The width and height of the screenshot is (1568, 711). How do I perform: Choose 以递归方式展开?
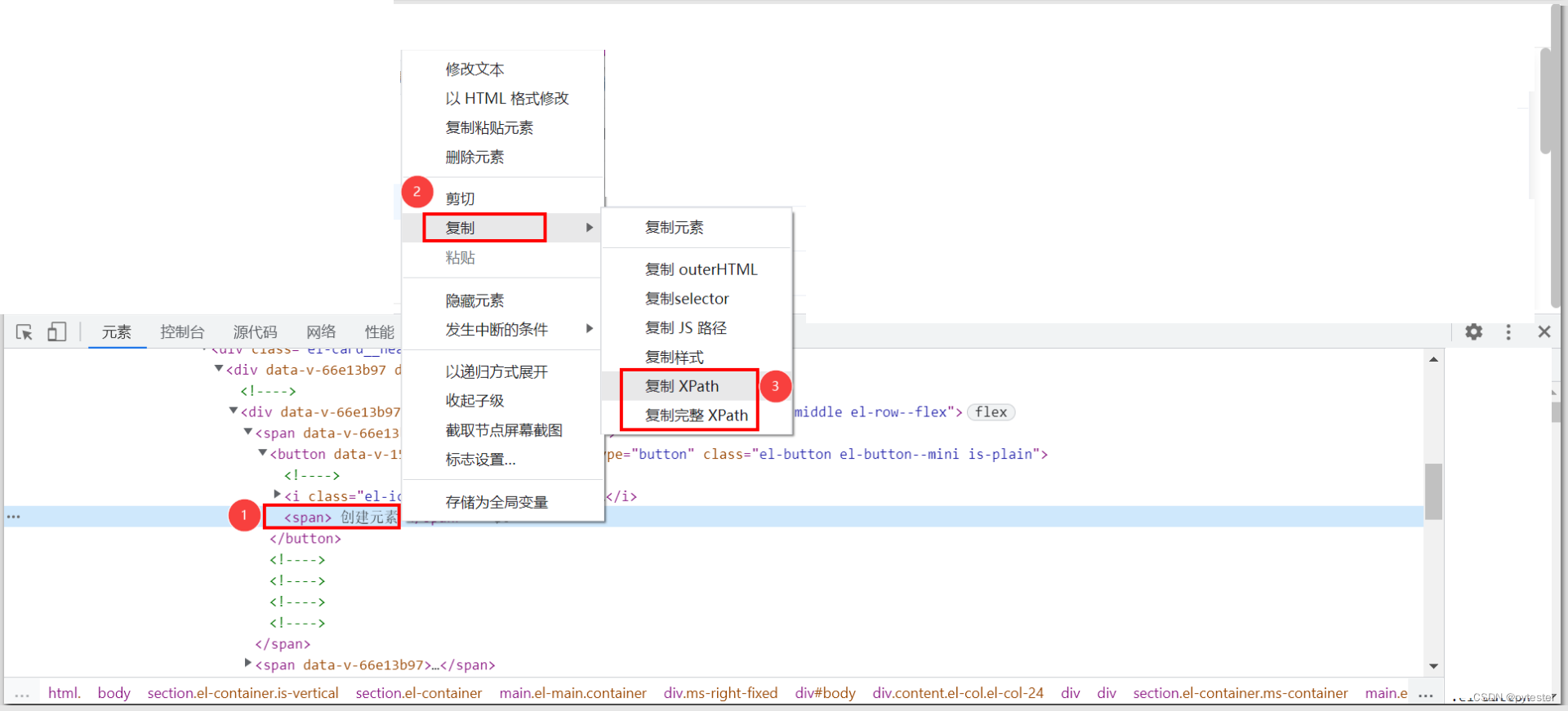[x=503, y=371]
